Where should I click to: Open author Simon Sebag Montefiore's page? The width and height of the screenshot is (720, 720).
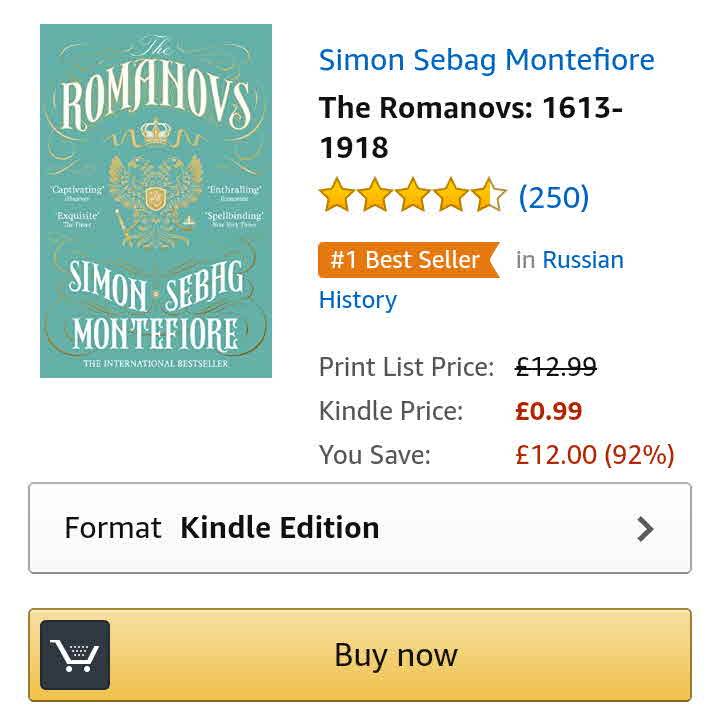486,60
